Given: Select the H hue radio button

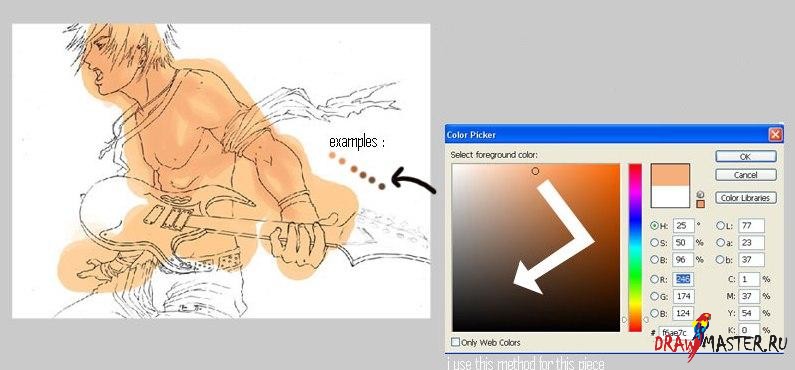Looking at the screenshot, I should [655, 226].
